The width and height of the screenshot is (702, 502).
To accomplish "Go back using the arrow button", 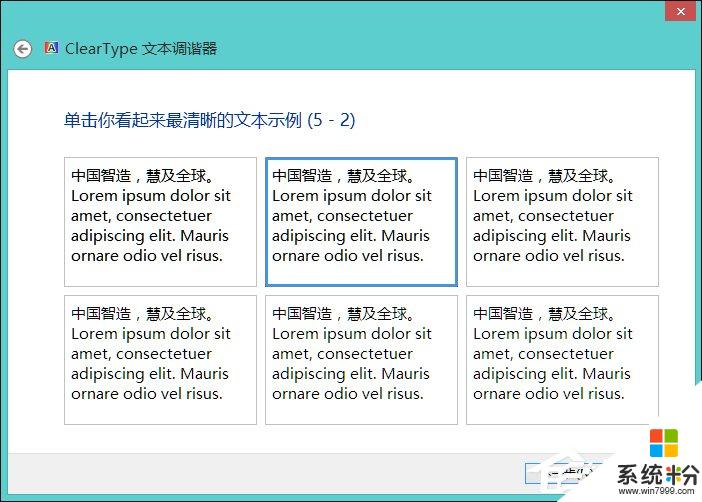I will pyautogui.click(x=22, y=49).
